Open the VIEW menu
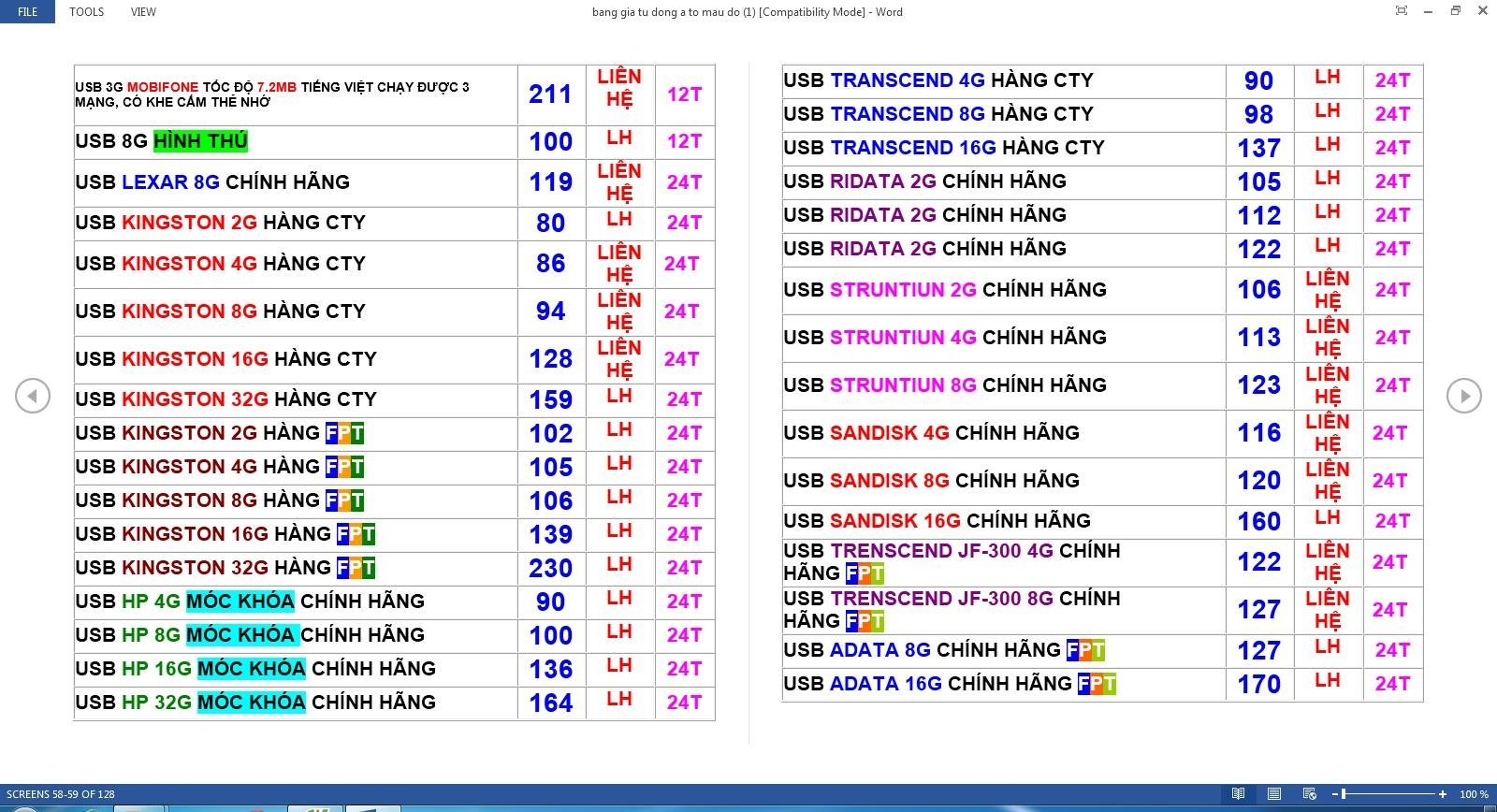The width and height of the screenshot is (1497, 812). (x=143, y=12)
